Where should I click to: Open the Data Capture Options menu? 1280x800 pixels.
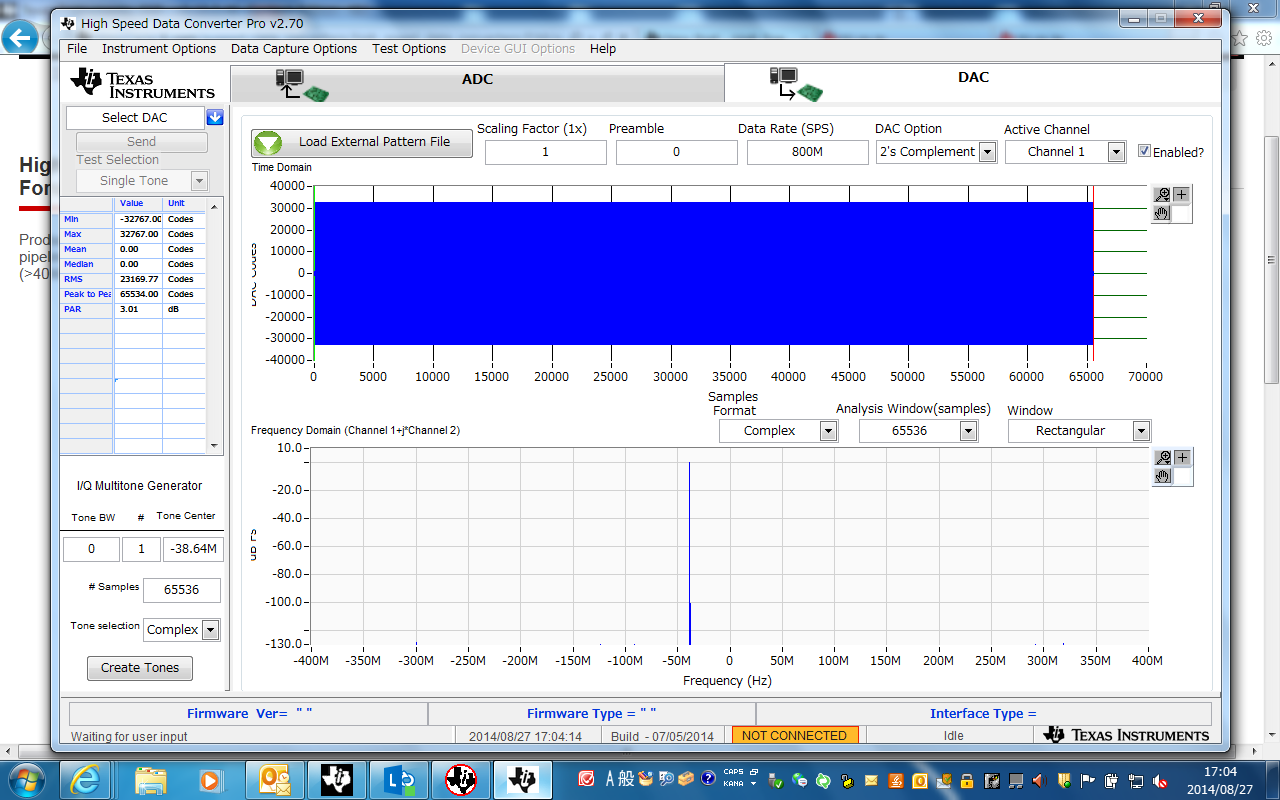click(294, 48)
